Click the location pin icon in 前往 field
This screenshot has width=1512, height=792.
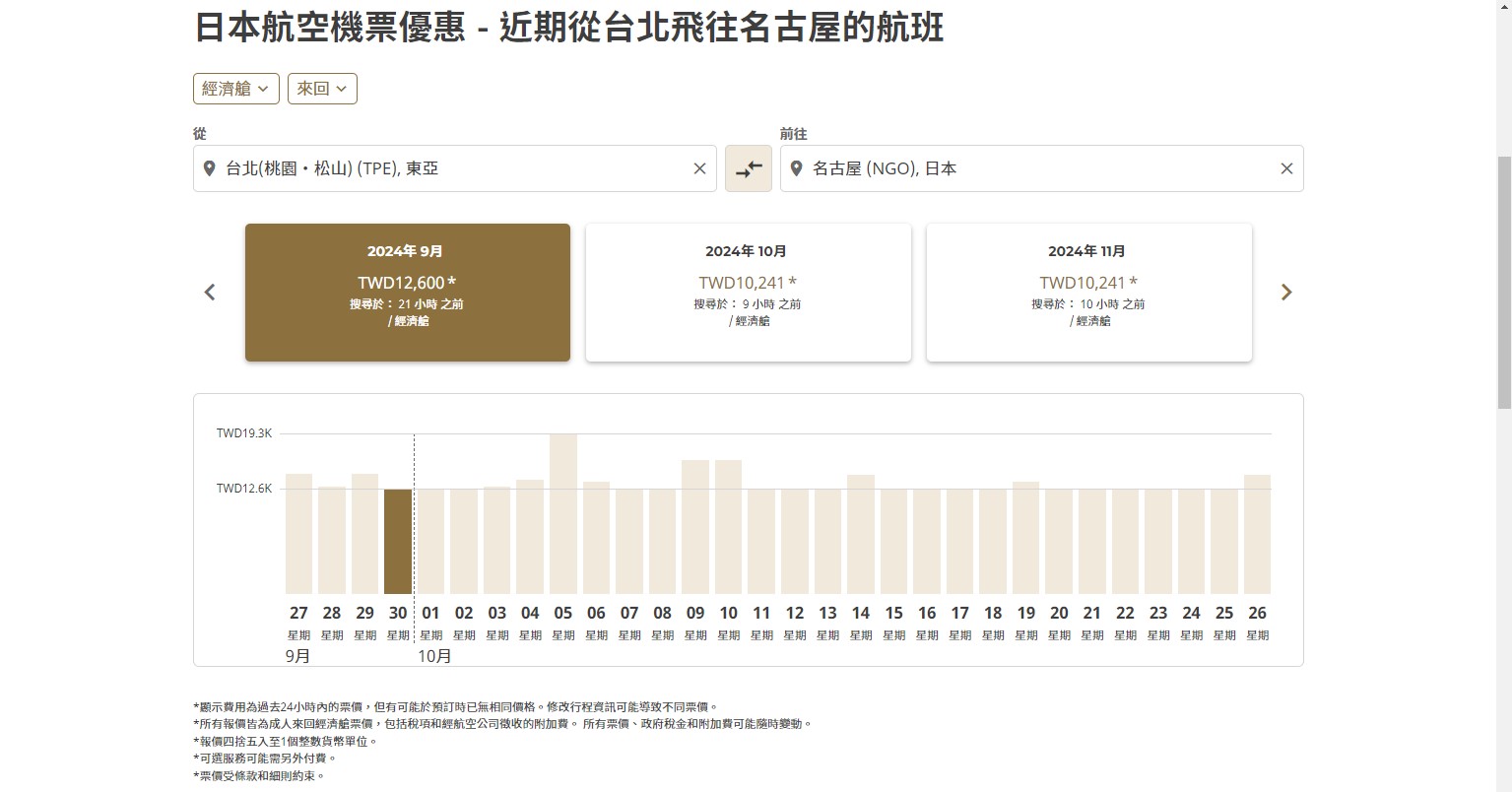pyautogui.click(x=797, y=167)
